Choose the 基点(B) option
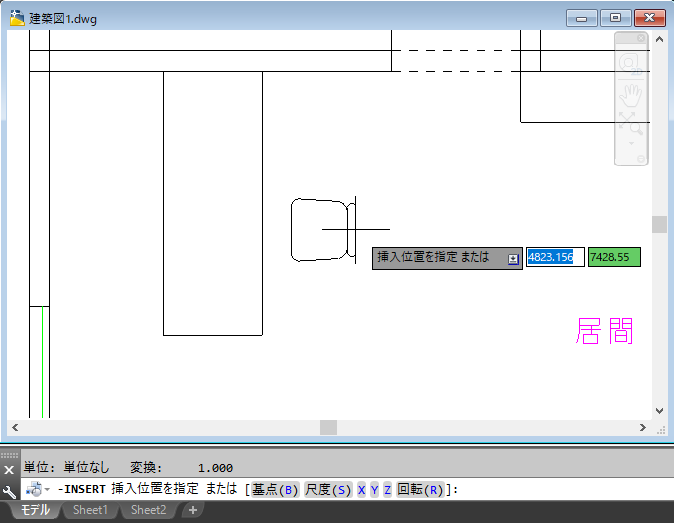 (275, 489)
